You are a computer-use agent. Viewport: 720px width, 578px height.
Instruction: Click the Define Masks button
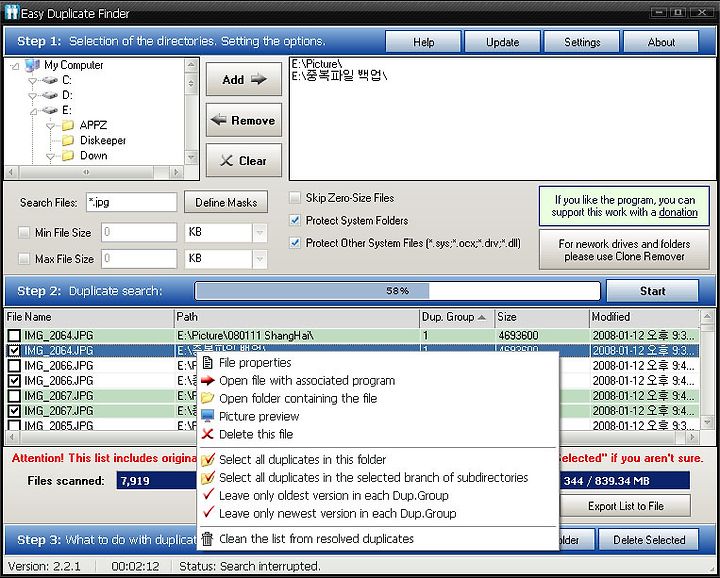226,202
